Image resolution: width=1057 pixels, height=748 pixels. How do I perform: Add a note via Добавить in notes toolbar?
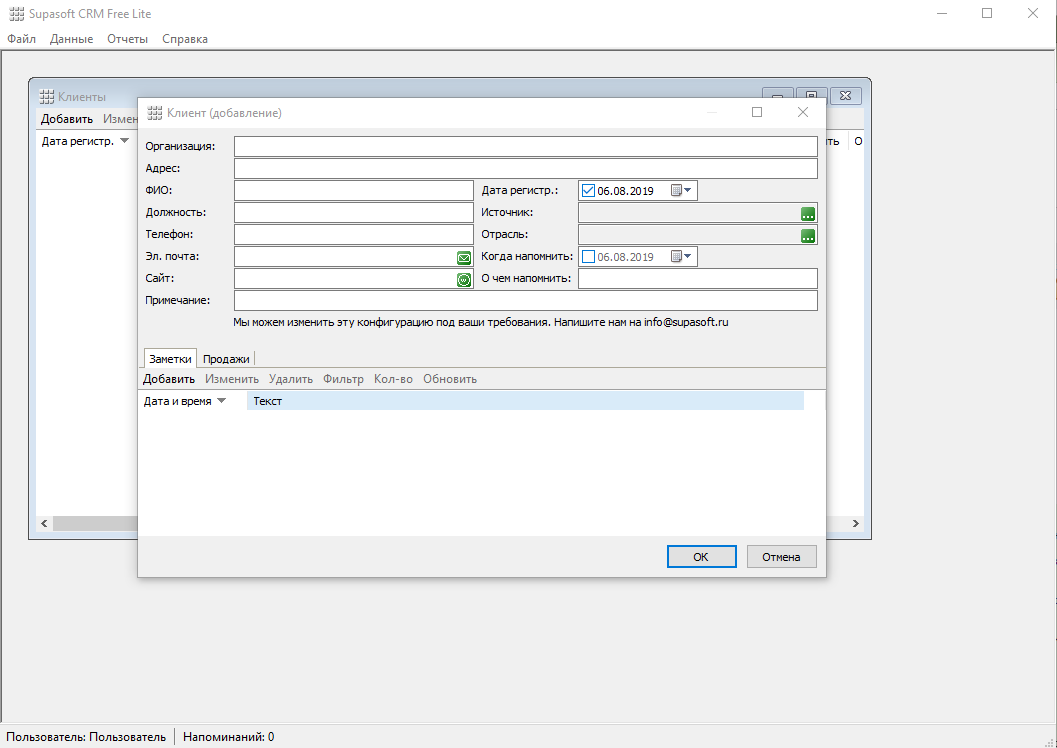pos(169,379)
